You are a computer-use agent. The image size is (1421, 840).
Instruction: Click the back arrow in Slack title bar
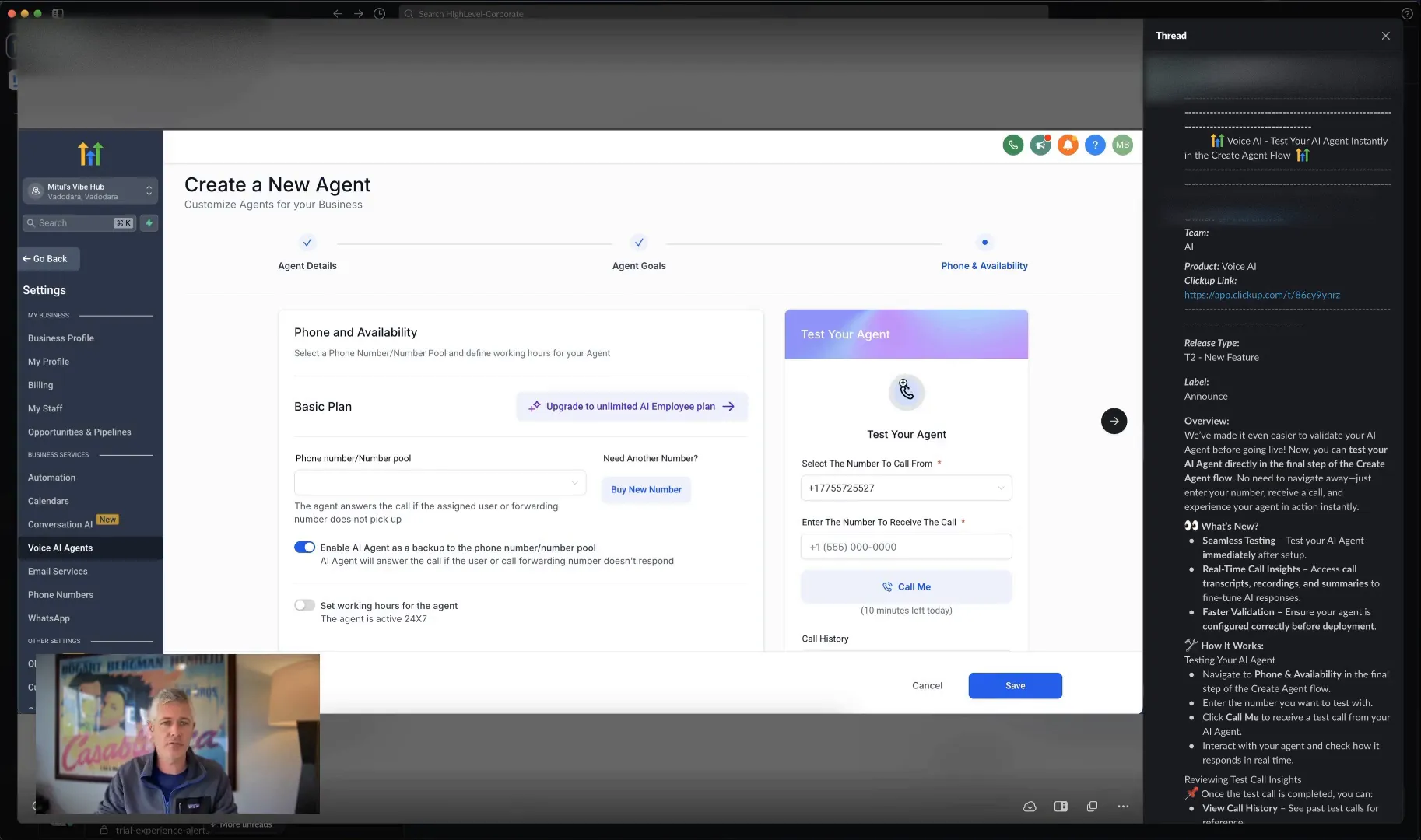(x=338, y=13)
